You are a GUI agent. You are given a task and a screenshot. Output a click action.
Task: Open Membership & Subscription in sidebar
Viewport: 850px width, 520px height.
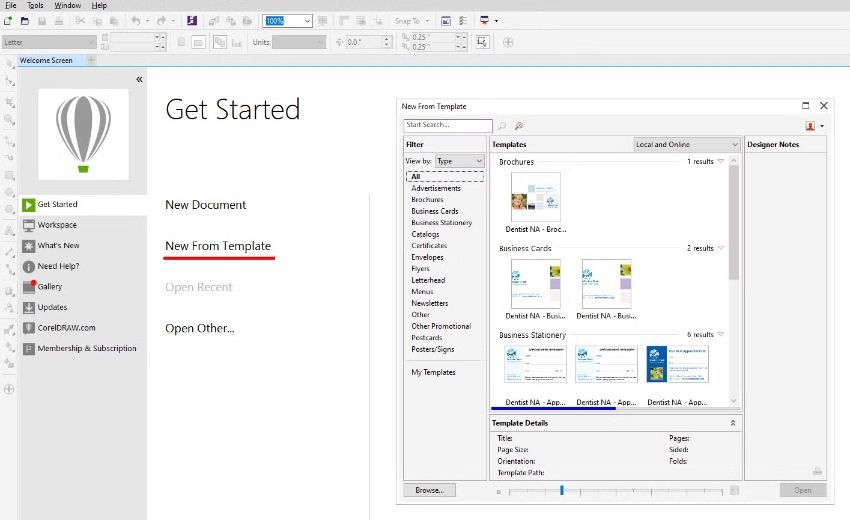pos(87,349)
